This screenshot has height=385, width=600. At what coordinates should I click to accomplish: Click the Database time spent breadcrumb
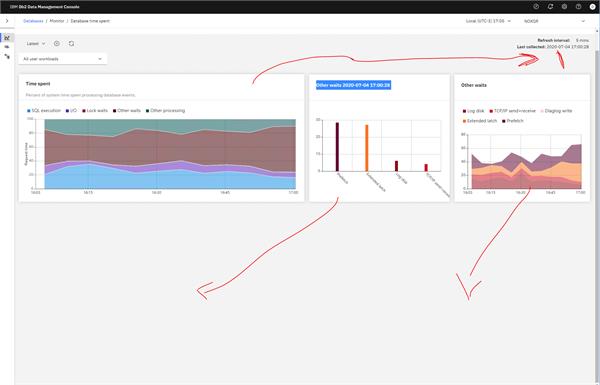[x=90, y=21]
